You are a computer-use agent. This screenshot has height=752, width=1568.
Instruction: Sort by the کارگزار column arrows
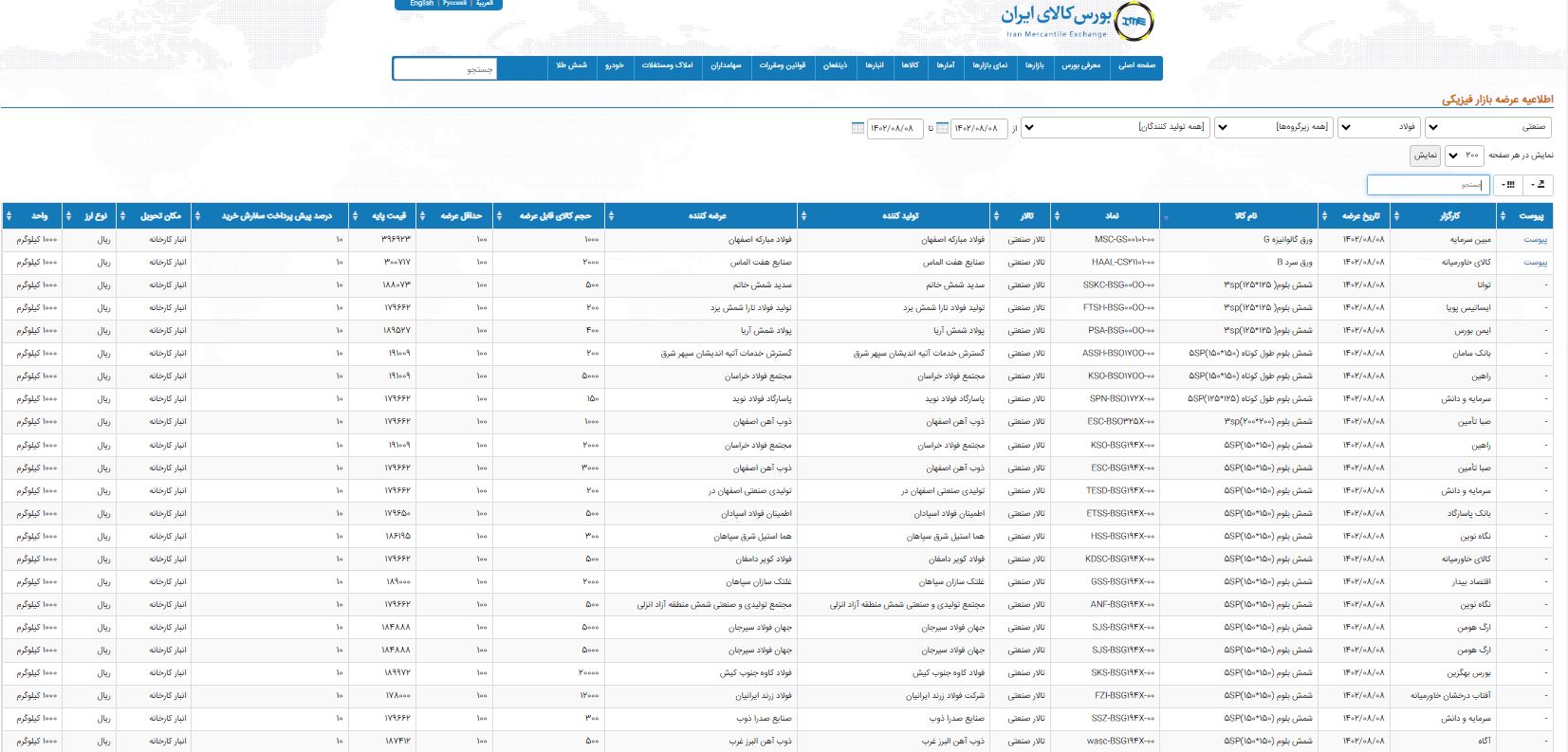pyautogui.click(x=1396, y=216)
